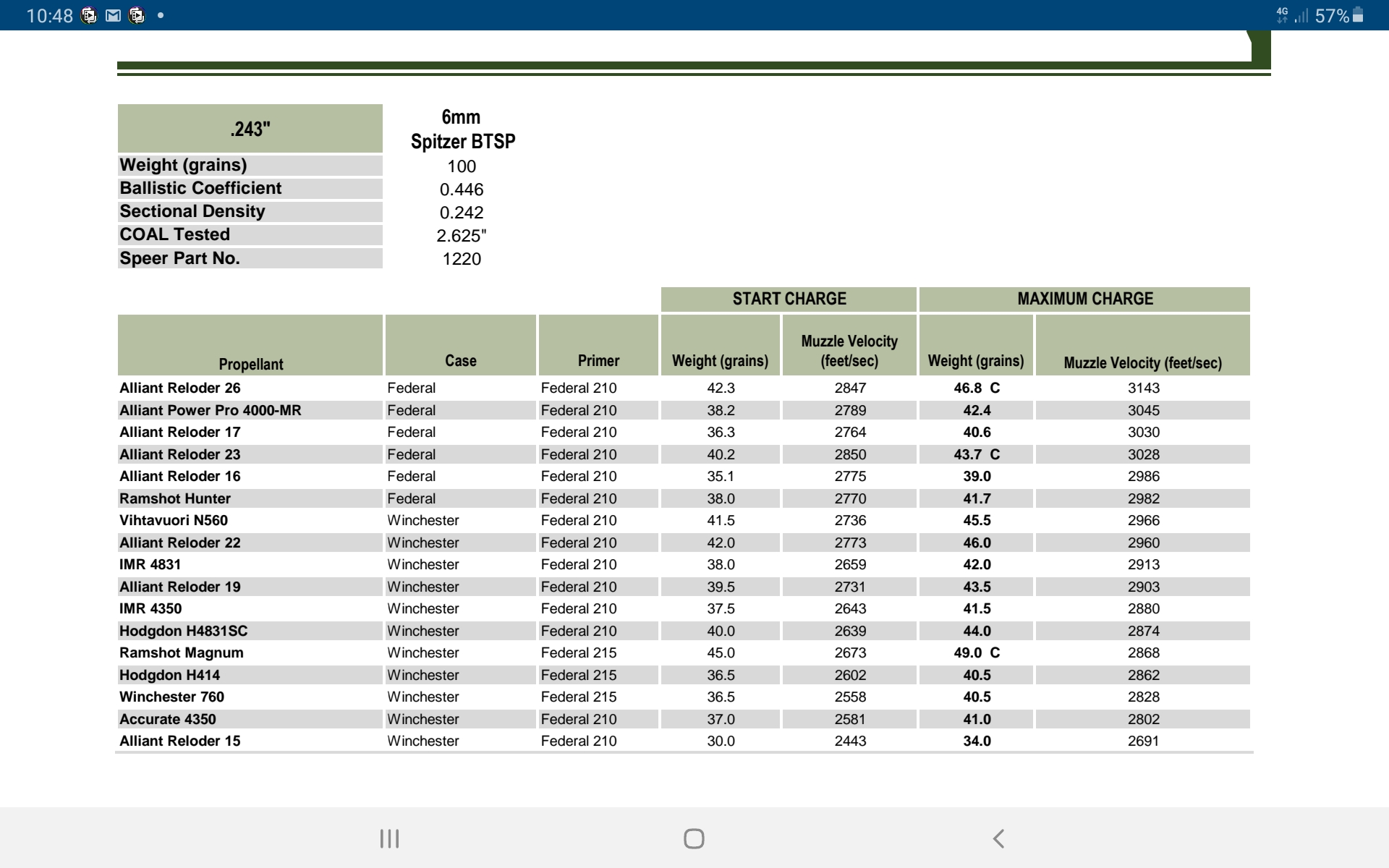Tap the MAXIMUM CHARGE header
The width and height of the screenshot is (1389, 868).
[x=1085, y=299]
